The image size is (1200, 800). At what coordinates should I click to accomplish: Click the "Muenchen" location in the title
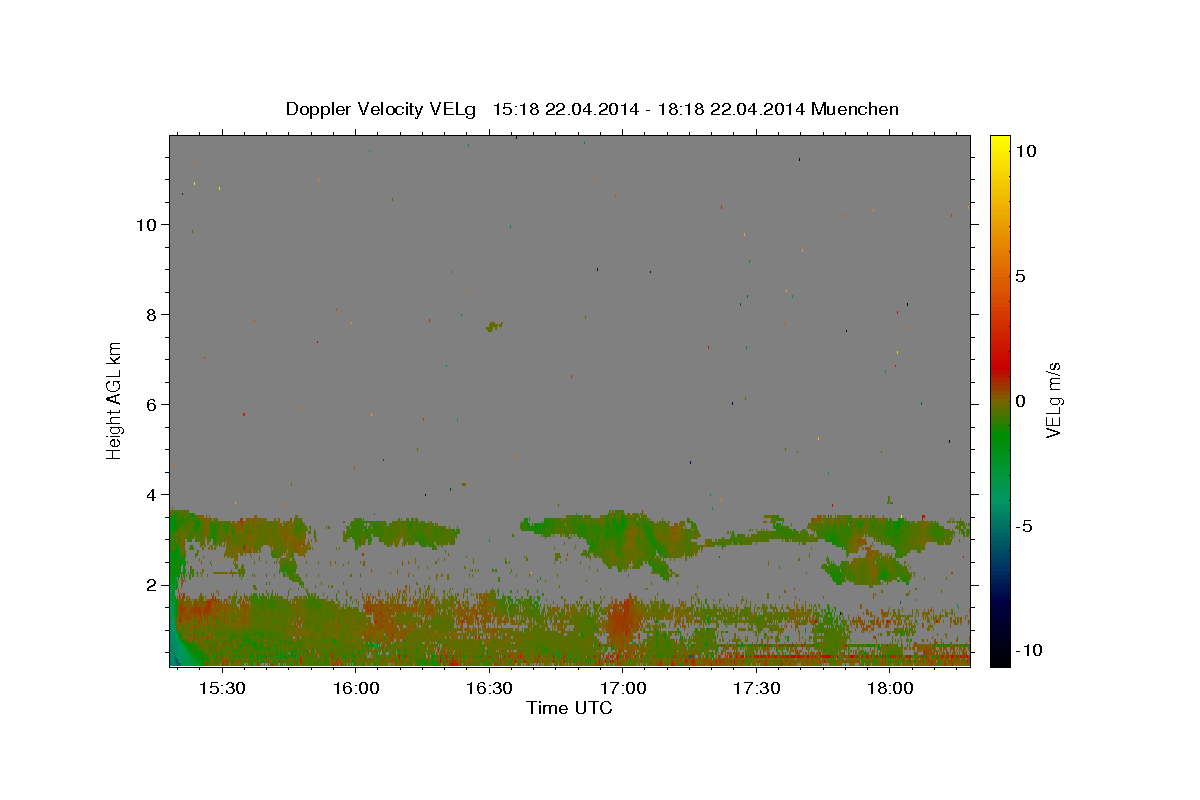click(x=855, y=109)
